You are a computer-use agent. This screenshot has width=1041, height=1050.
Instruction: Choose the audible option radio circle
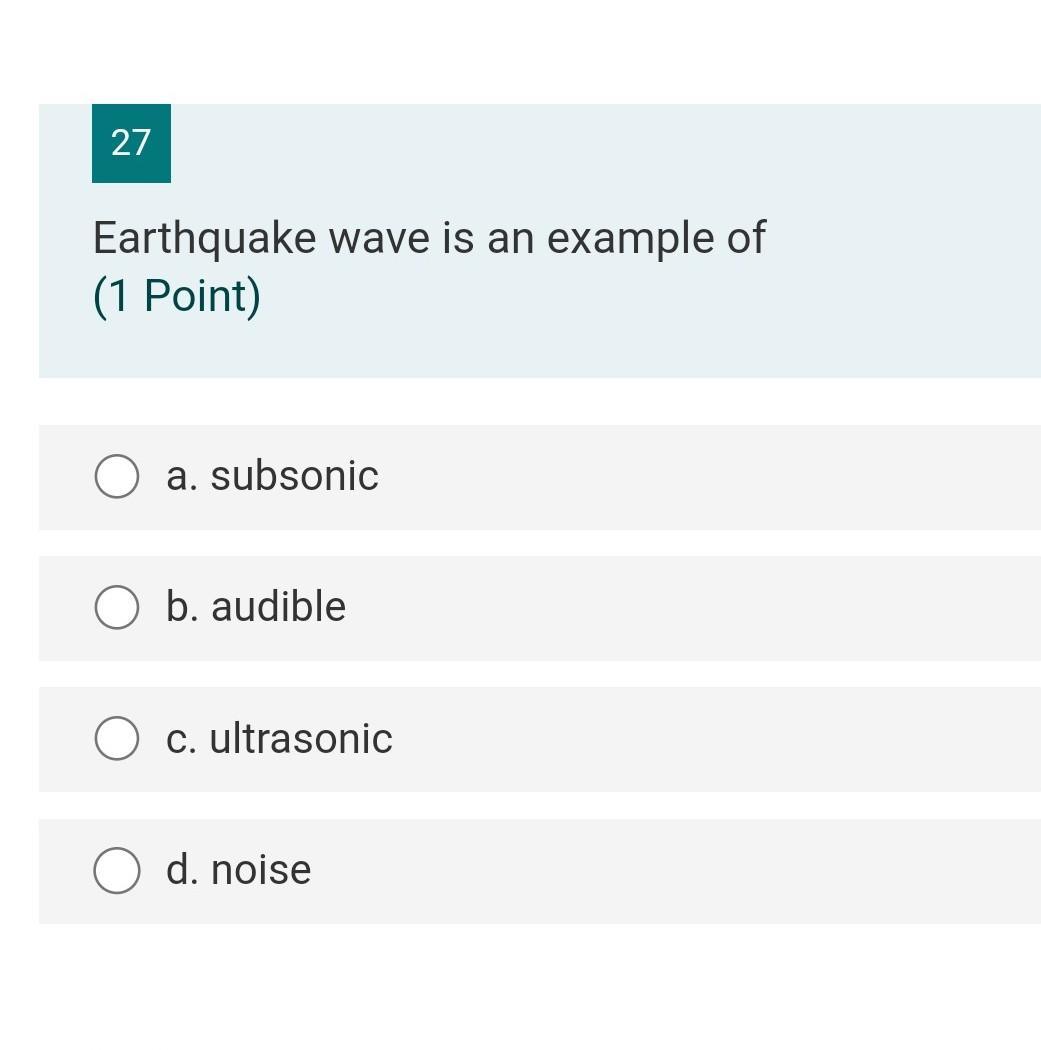tap(117, 607)
